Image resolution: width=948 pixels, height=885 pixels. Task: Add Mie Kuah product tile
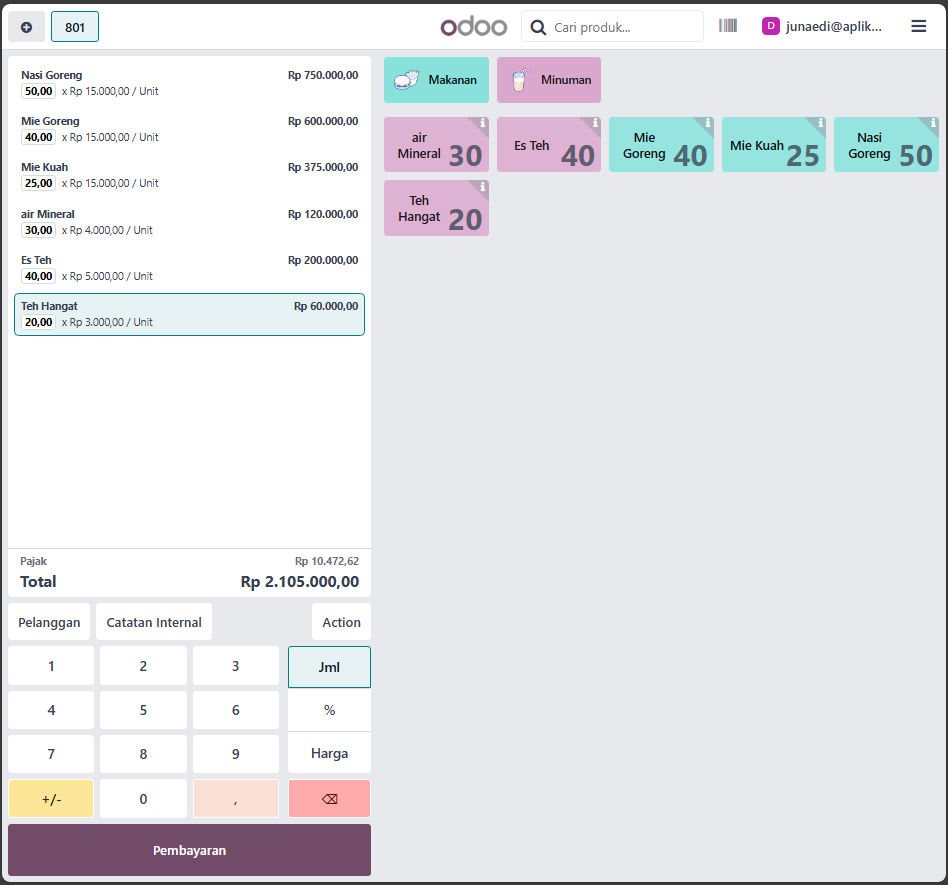coord(773,146)
